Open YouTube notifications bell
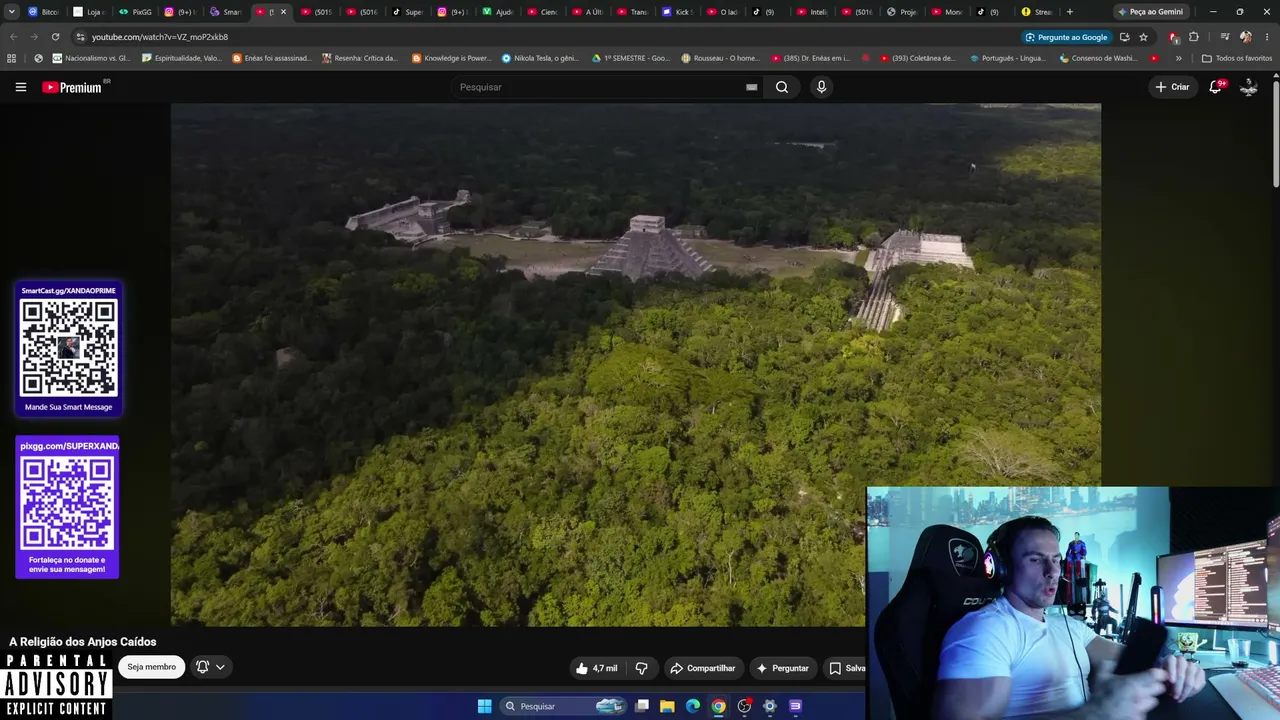This screenshot has width=1280, height=720. [1216, 87]
